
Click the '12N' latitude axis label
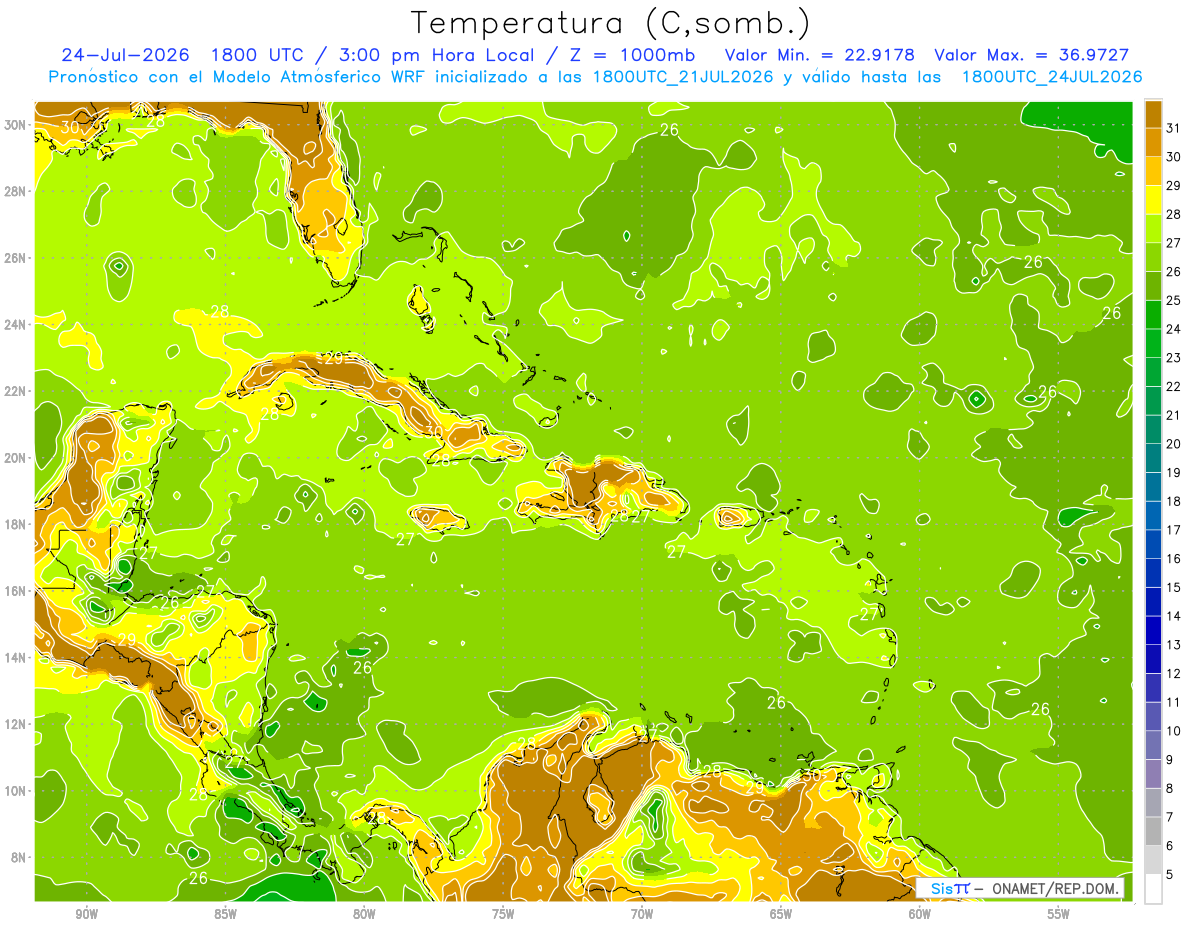[x=17, y=724]
